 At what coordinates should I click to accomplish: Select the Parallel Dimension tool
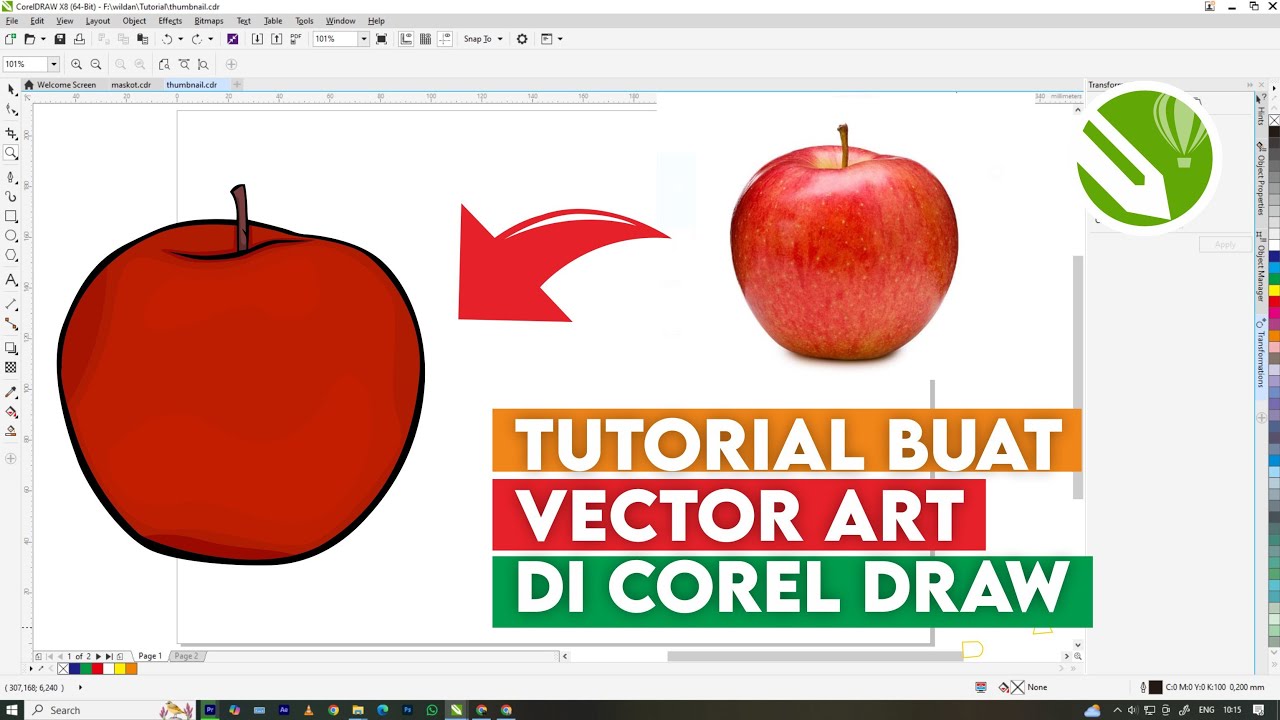pos(11,304)
